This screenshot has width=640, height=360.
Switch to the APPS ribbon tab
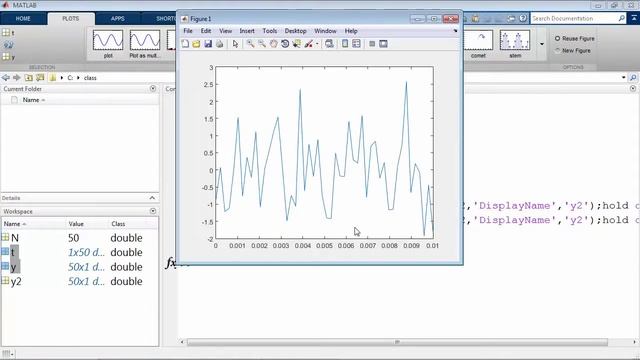[x=118, y=19]
